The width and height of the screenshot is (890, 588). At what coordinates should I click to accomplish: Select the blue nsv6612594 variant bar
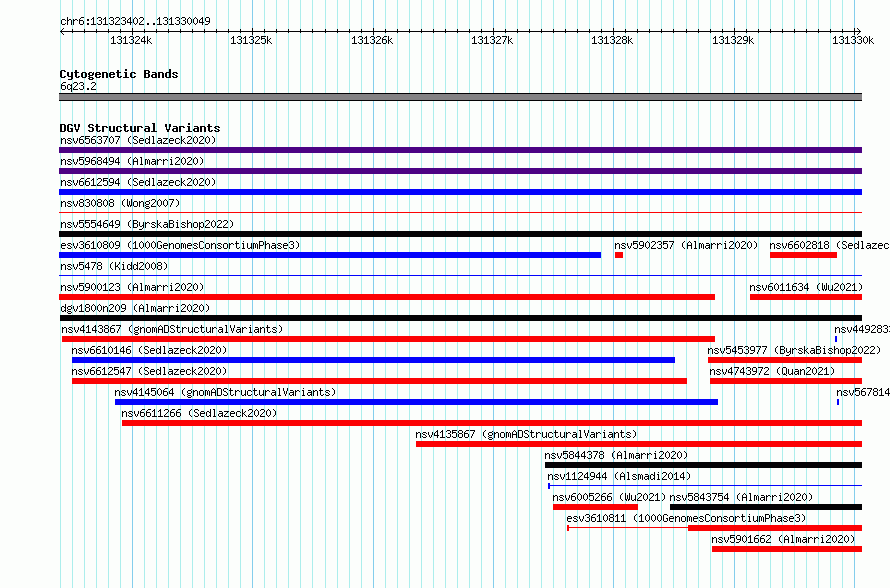(x=460, y=192)
